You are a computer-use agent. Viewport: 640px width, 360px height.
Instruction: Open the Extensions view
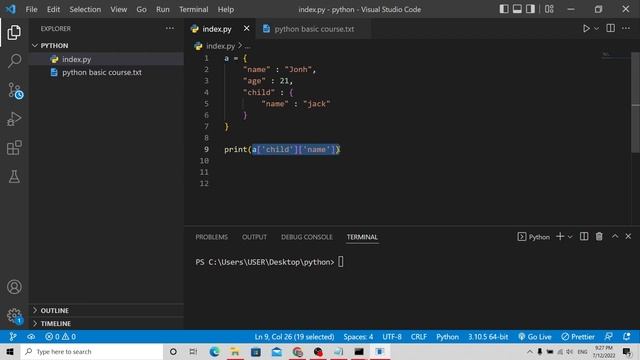[x=14, y=148]
